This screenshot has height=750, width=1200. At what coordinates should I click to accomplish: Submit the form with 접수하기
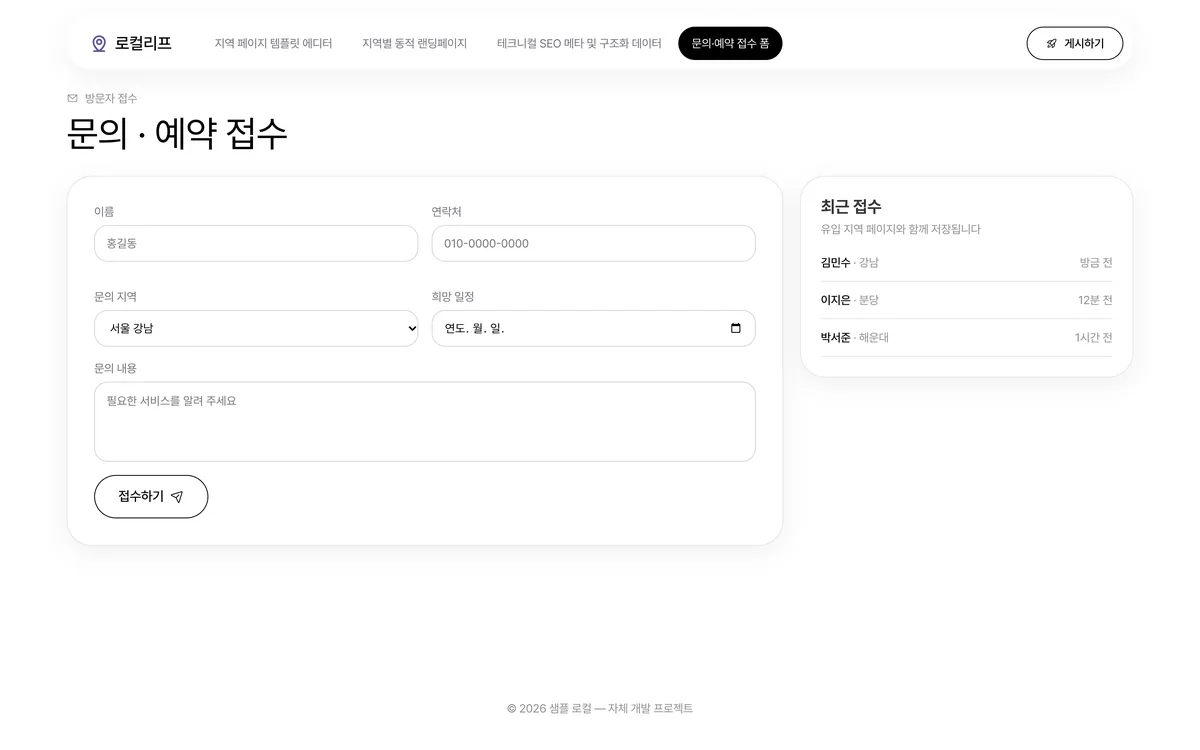pyautogui.click(x=151, y=497)
